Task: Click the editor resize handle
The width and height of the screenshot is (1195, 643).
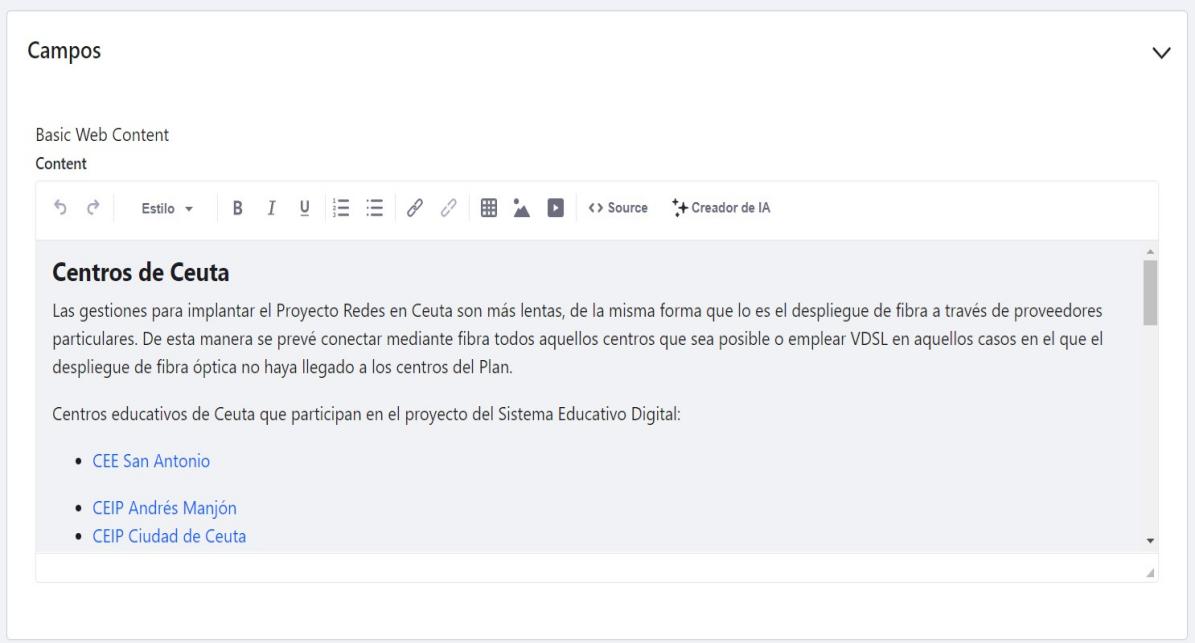Action: [1150, 573]
